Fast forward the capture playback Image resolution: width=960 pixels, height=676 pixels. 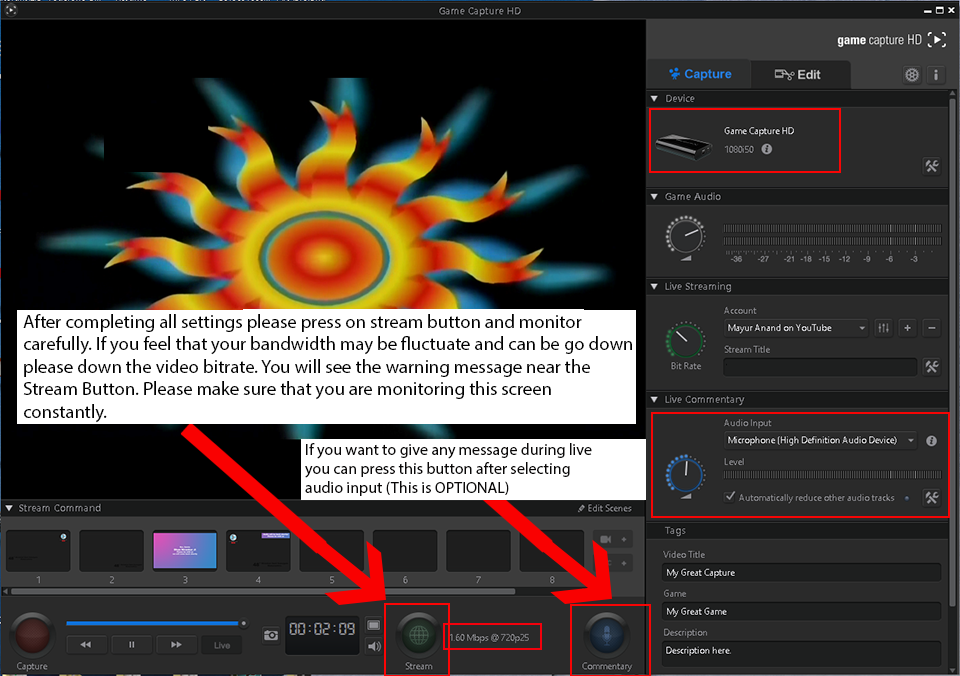click(176, 644)
